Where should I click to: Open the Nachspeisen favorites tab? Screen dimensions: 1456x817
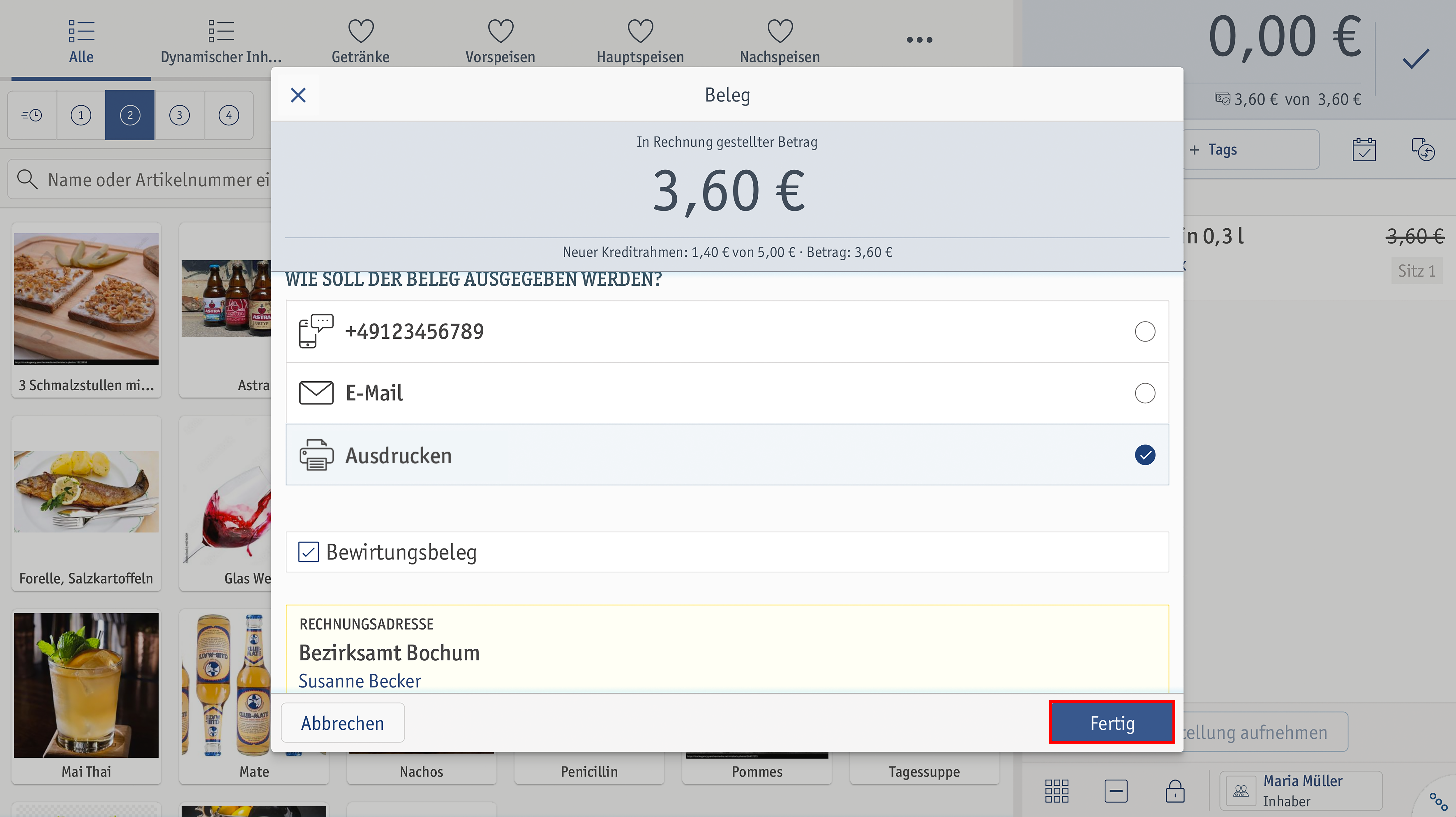[x=780, y=41]
